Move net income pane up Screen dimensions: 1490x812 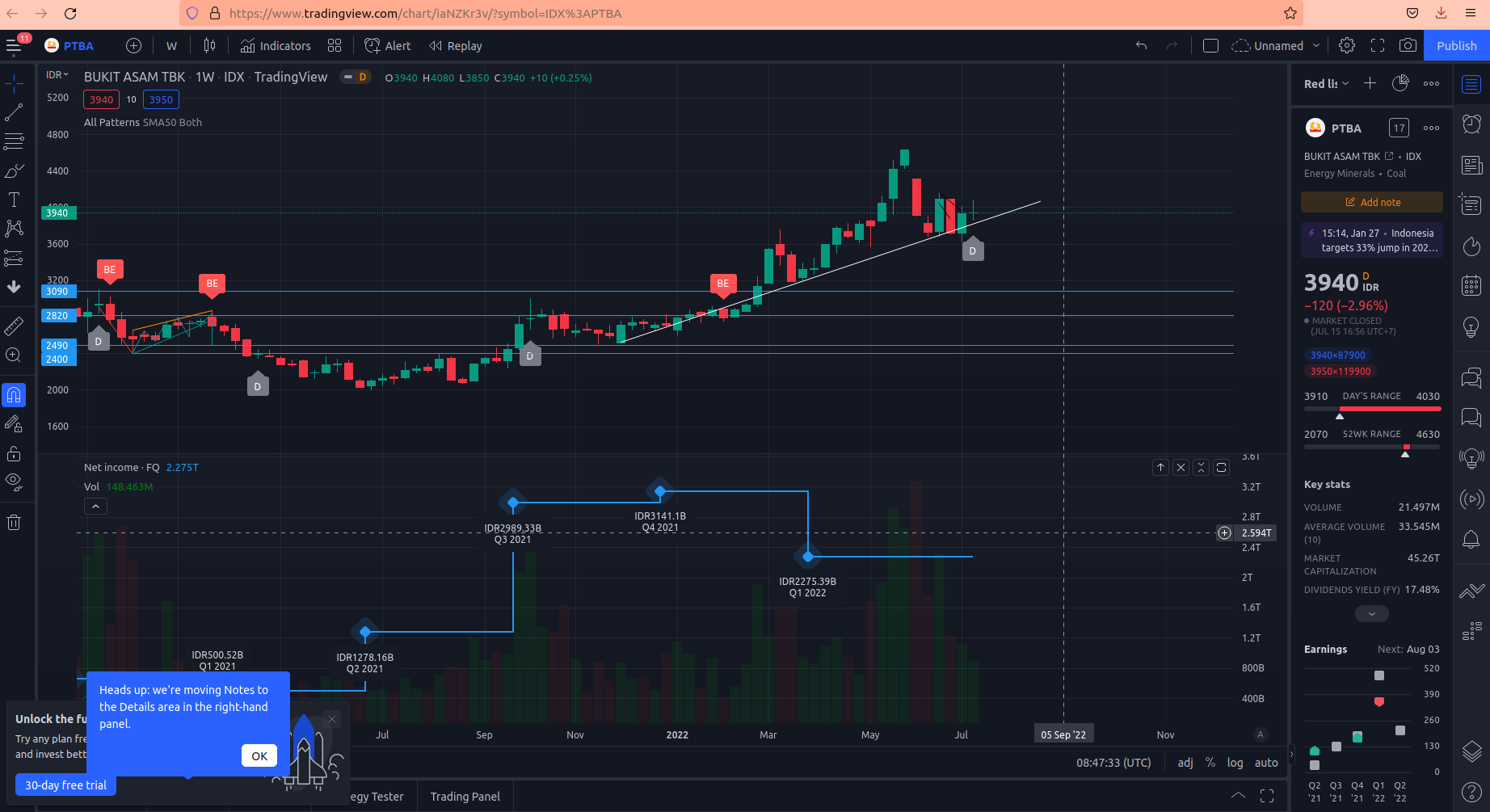(1160, 467)
